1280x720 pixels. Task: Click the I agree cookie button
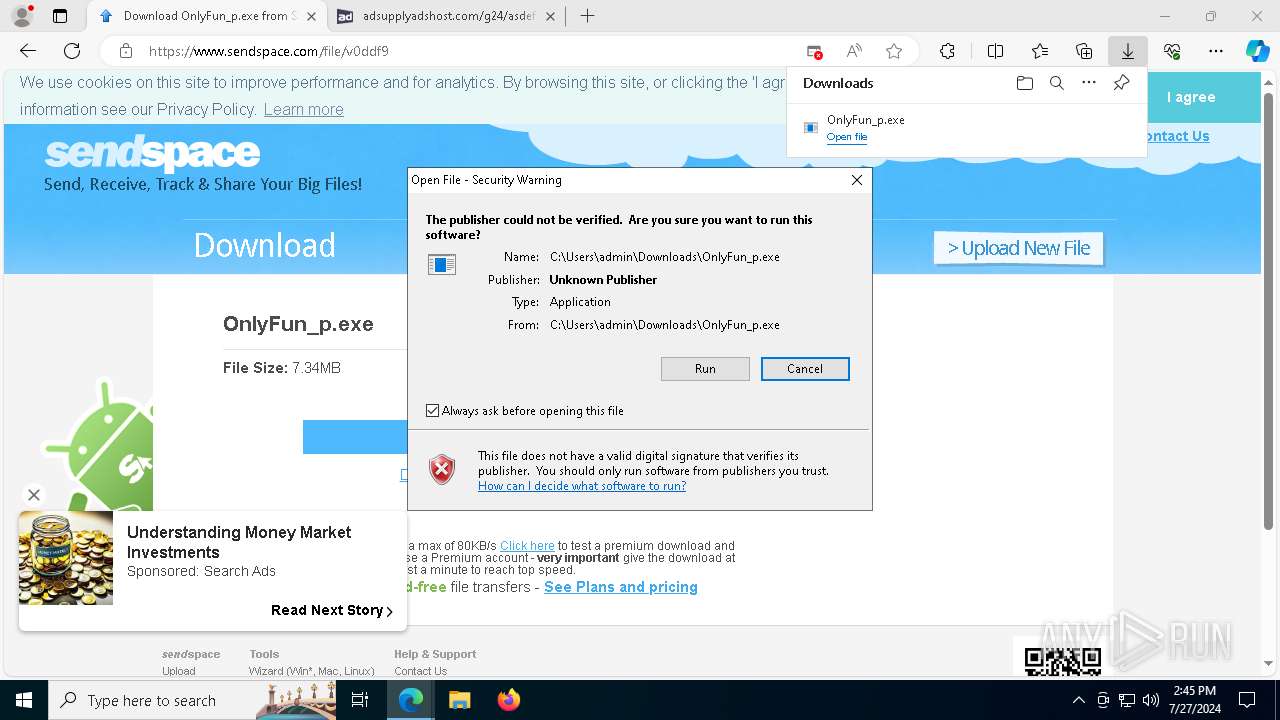click(x=1191, y=97)
